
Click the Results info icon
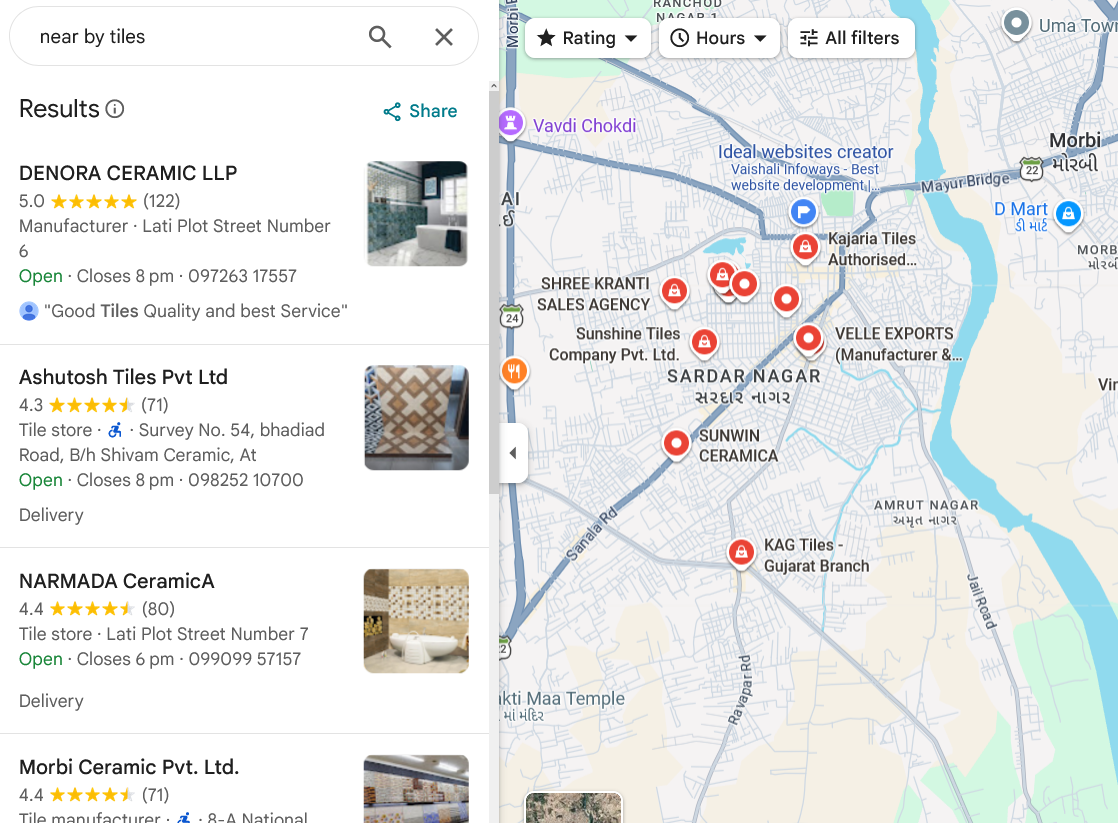(x=115, y=109)
